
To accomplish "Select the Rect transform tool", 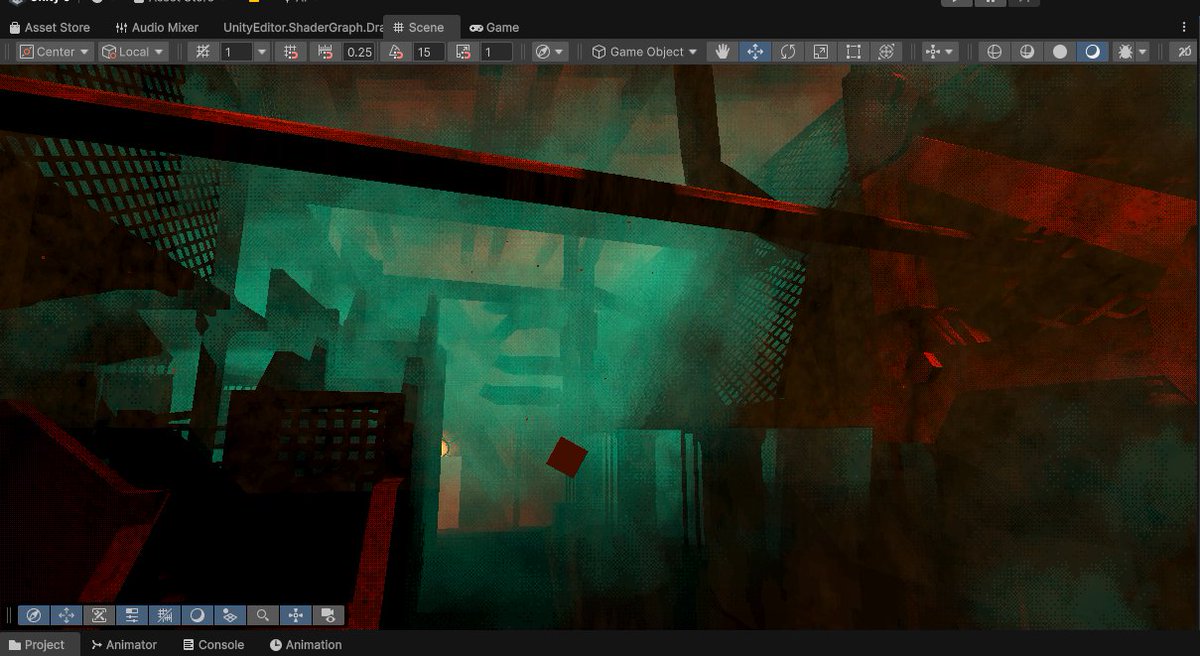I will (853, 51).
